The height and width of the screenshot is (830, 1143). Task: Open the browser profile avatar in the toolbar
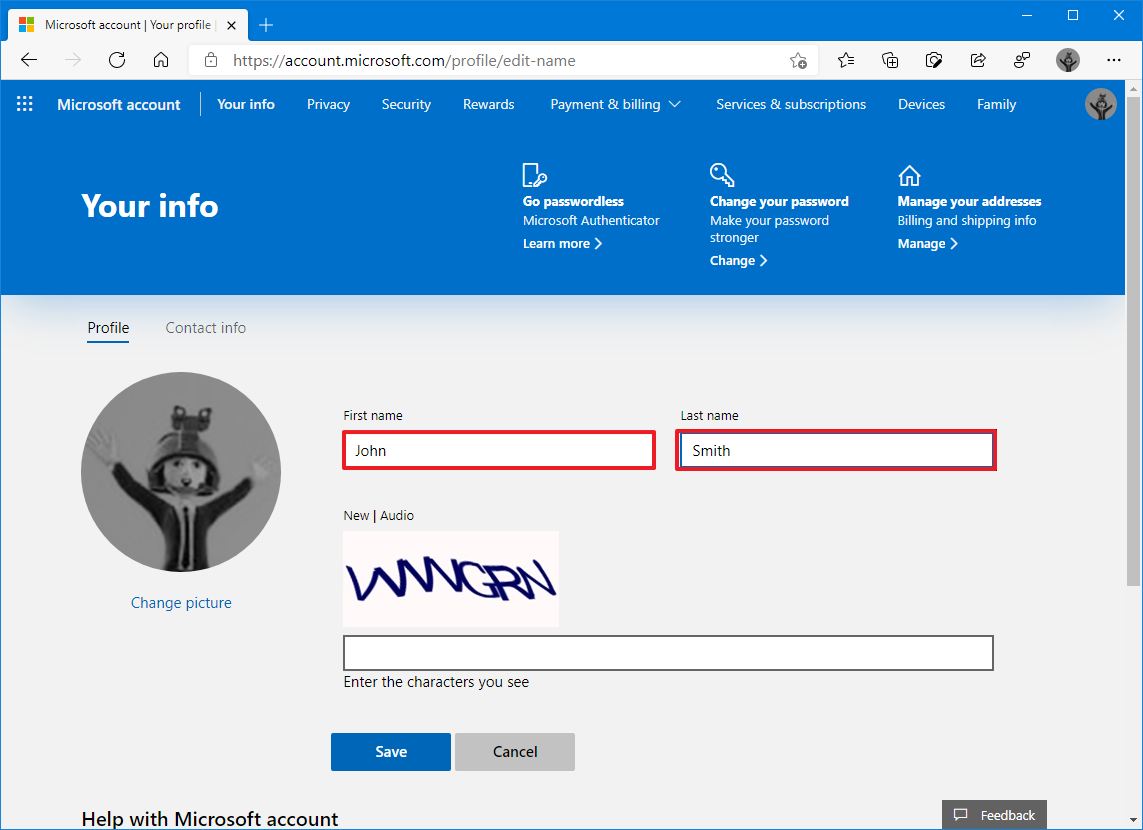[x=1068, y=60]
